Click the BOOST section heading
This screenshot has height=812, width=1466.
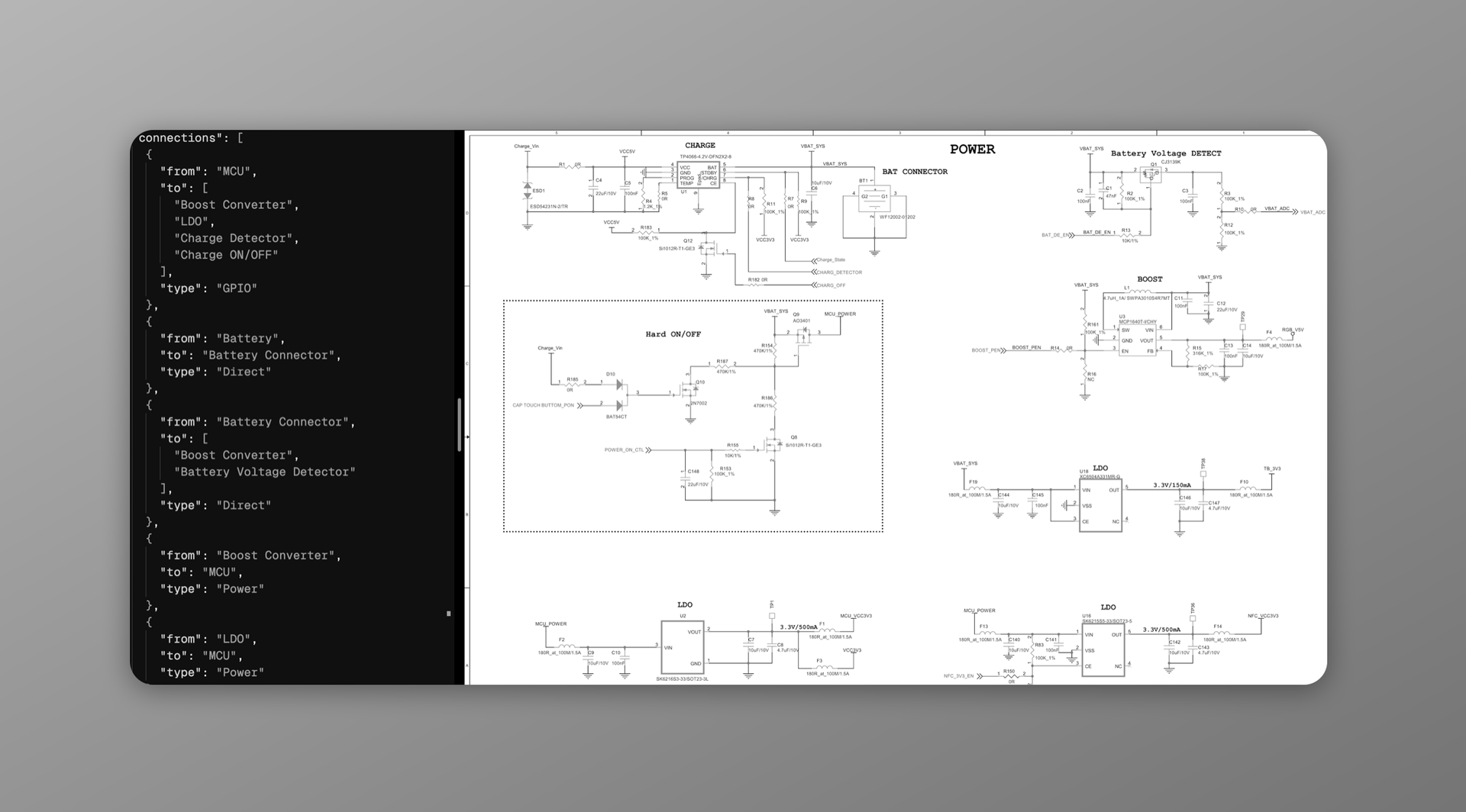pyautogui.click(x=1150, y=279)
